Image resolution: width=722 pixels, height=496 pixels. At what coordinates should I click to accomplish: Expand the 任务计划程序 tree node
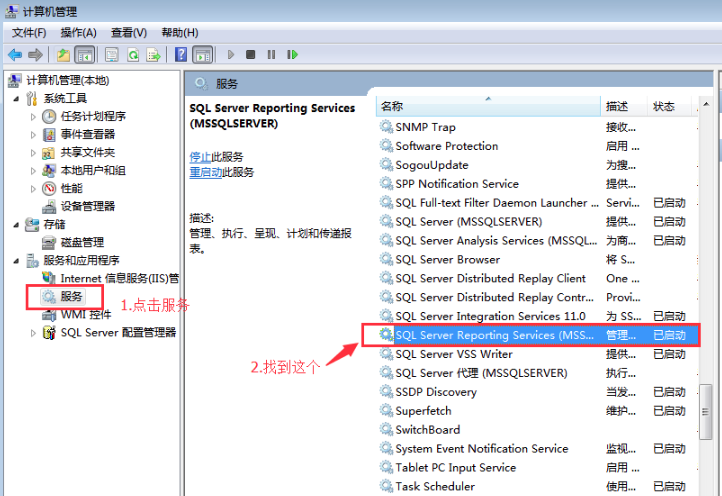pos(34,117)
